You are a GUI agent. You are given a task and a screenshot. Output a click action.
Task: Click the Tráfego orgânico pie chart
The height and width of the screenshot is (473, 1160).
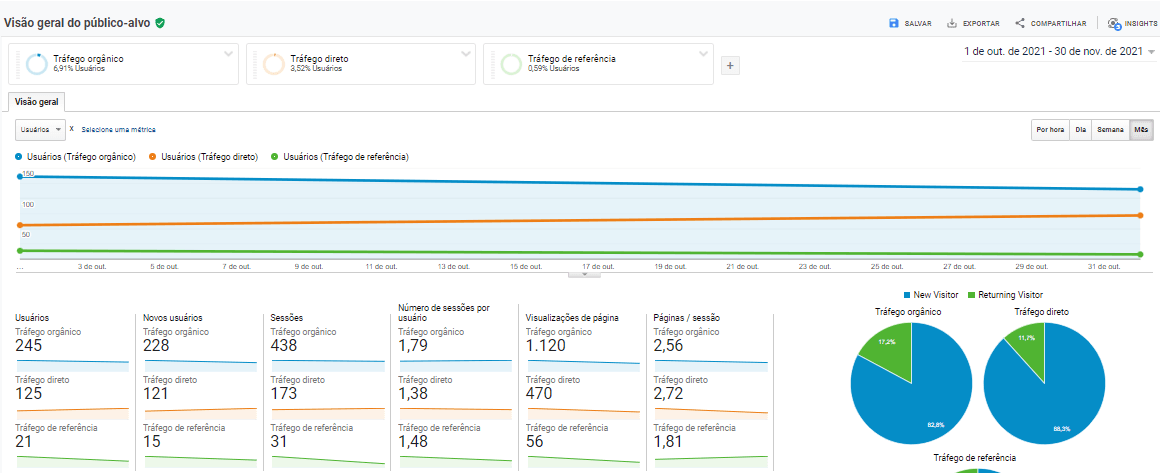908,384
